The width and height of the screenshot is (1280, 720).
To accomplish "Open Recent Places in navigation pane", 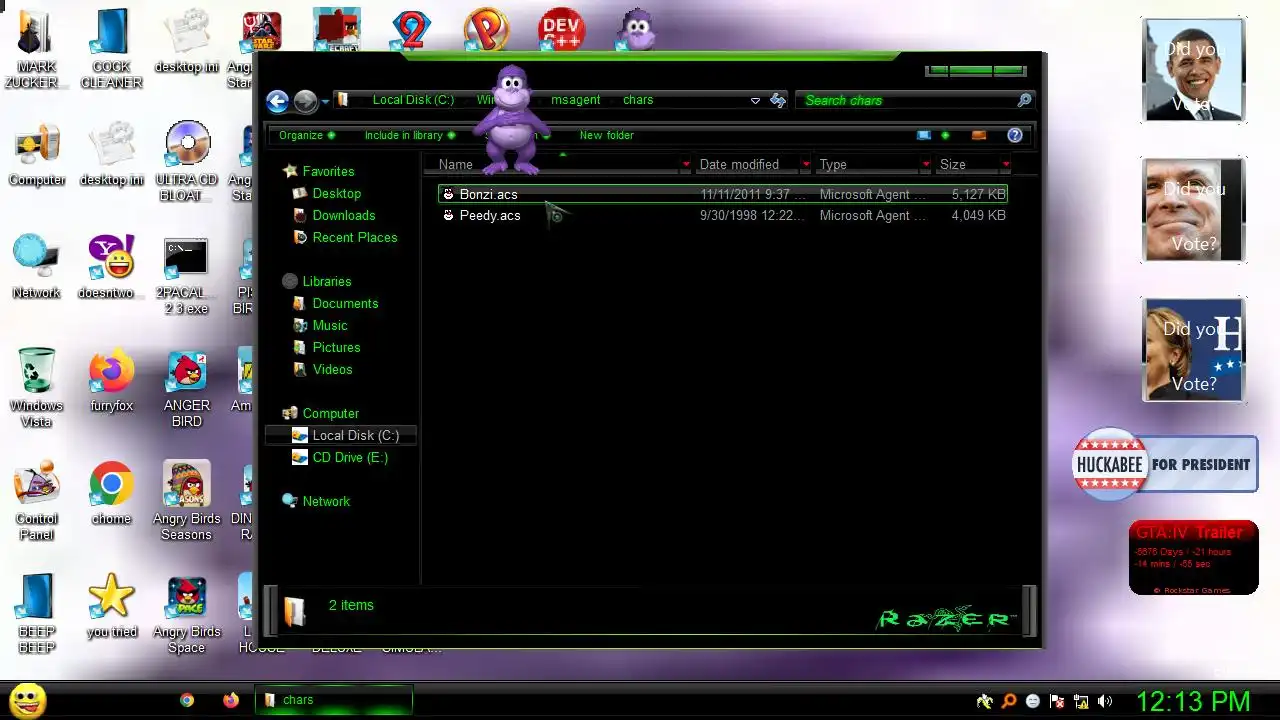I will pos(355,237).
